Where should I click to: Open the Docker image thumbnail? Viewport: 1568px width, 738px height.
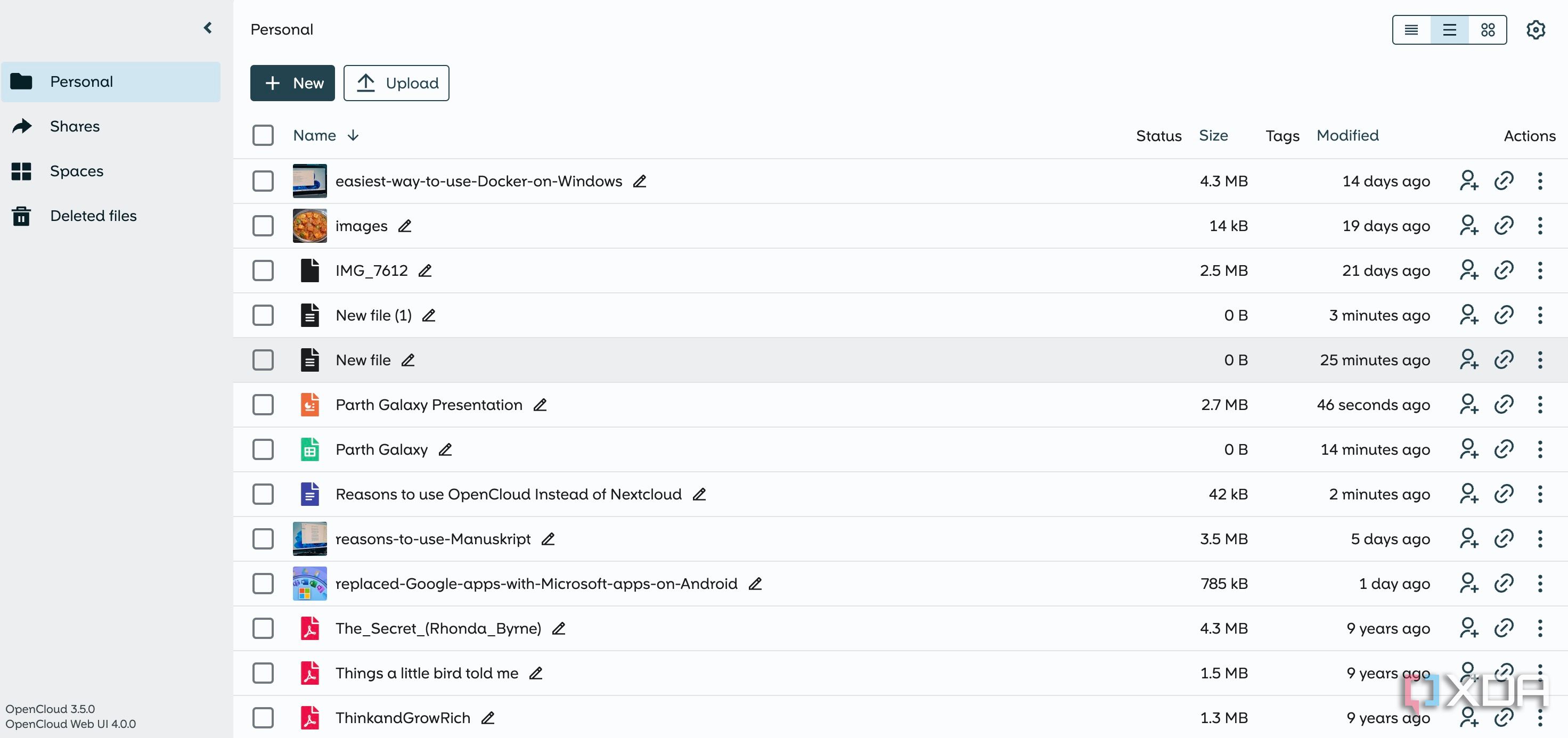(x=309, y=182)
